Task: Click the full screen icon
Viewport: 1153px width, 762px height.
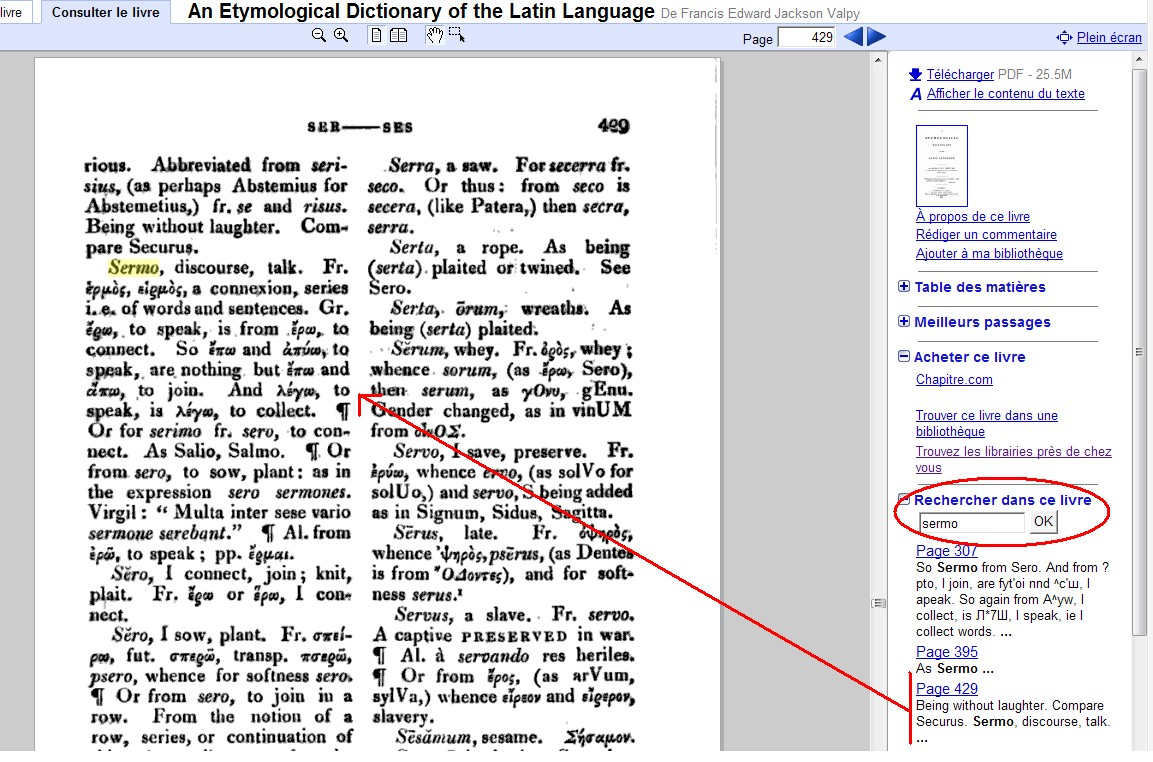Action: tap(1064, 38)
